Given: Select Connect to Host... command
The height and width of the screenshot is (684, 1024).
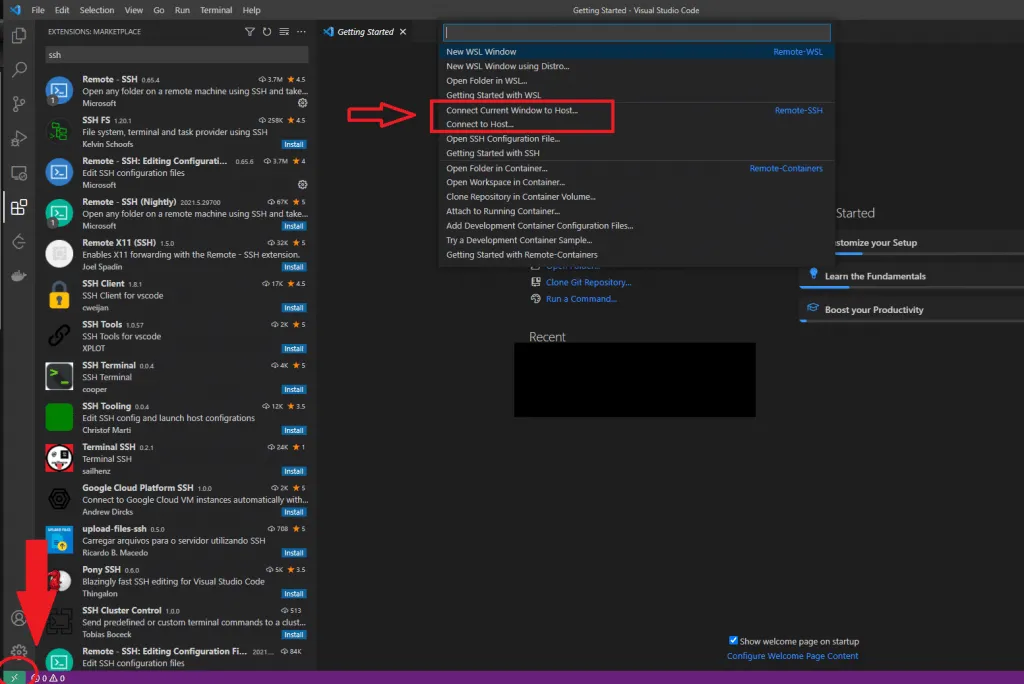Looking at the screenshot, I should (480, 124).
